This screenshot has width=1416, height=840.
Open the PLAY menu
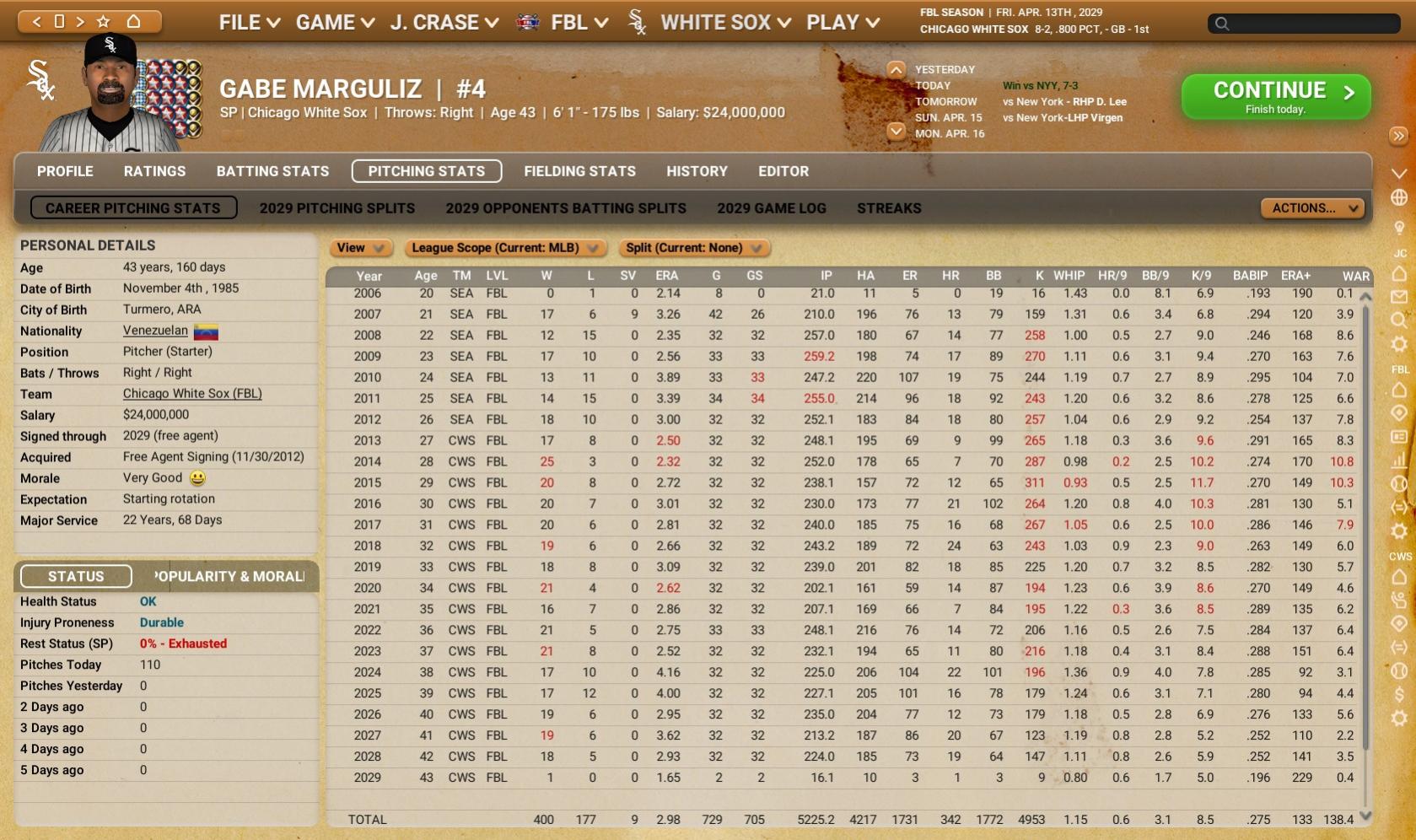[x=843, y=23]
